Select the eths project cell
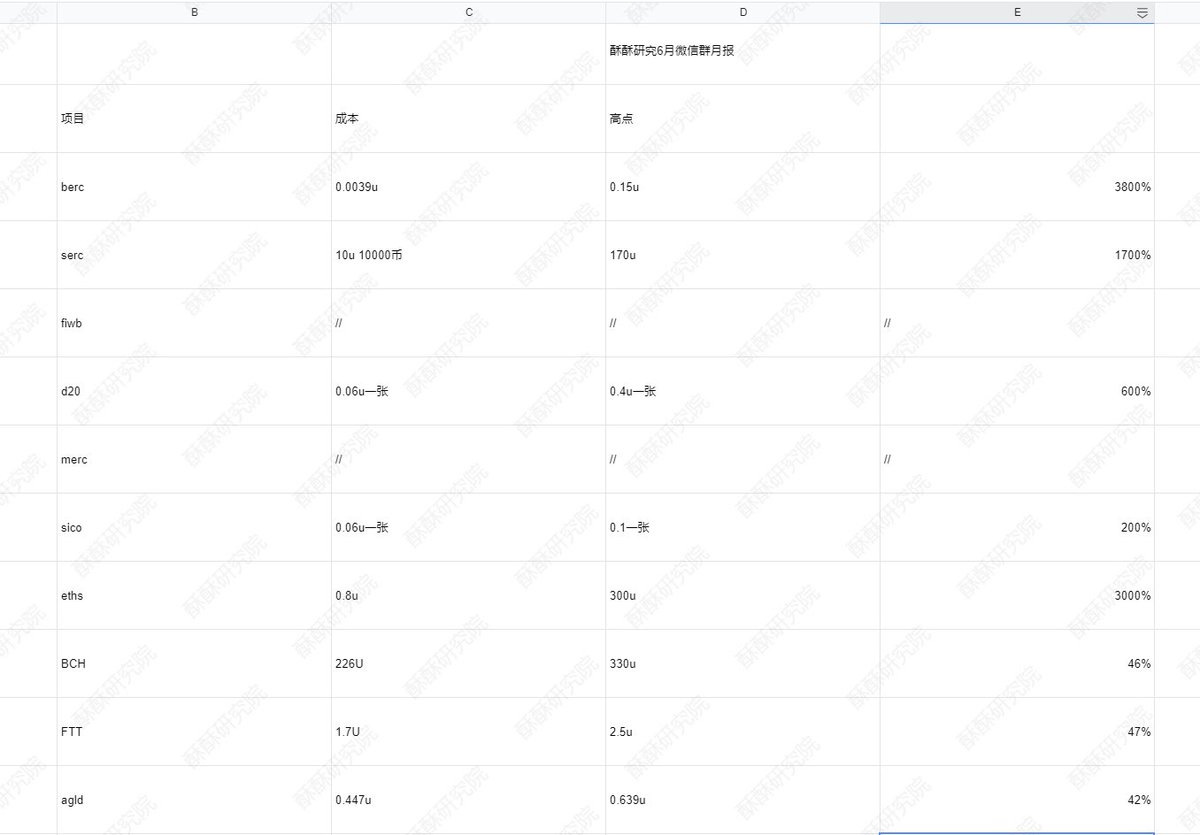The height and width of the screenshot is (835, 1200). point(194,595)
